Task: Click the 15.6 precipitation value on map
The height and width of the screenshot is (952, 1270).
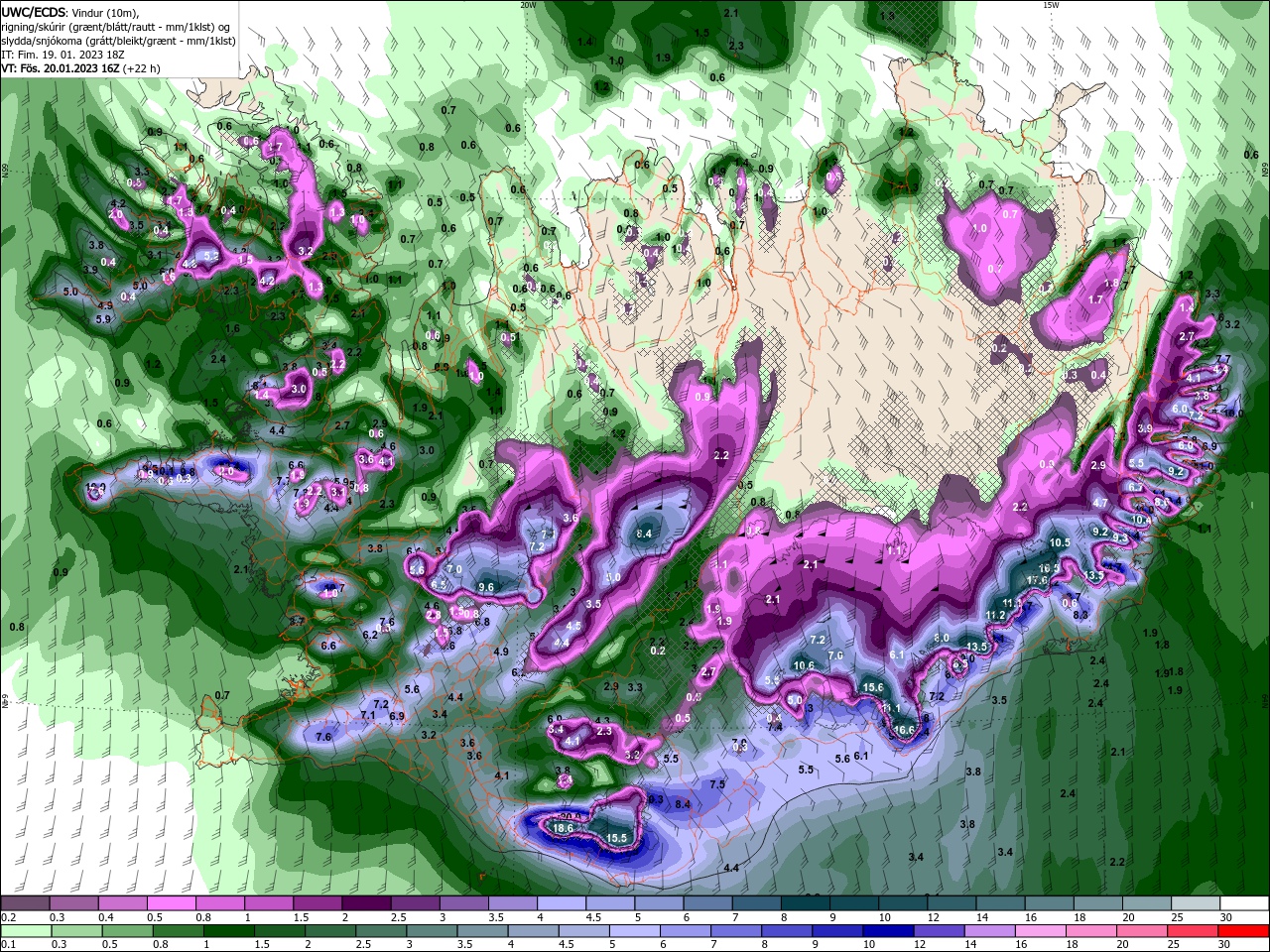Action: coord(873,687)
